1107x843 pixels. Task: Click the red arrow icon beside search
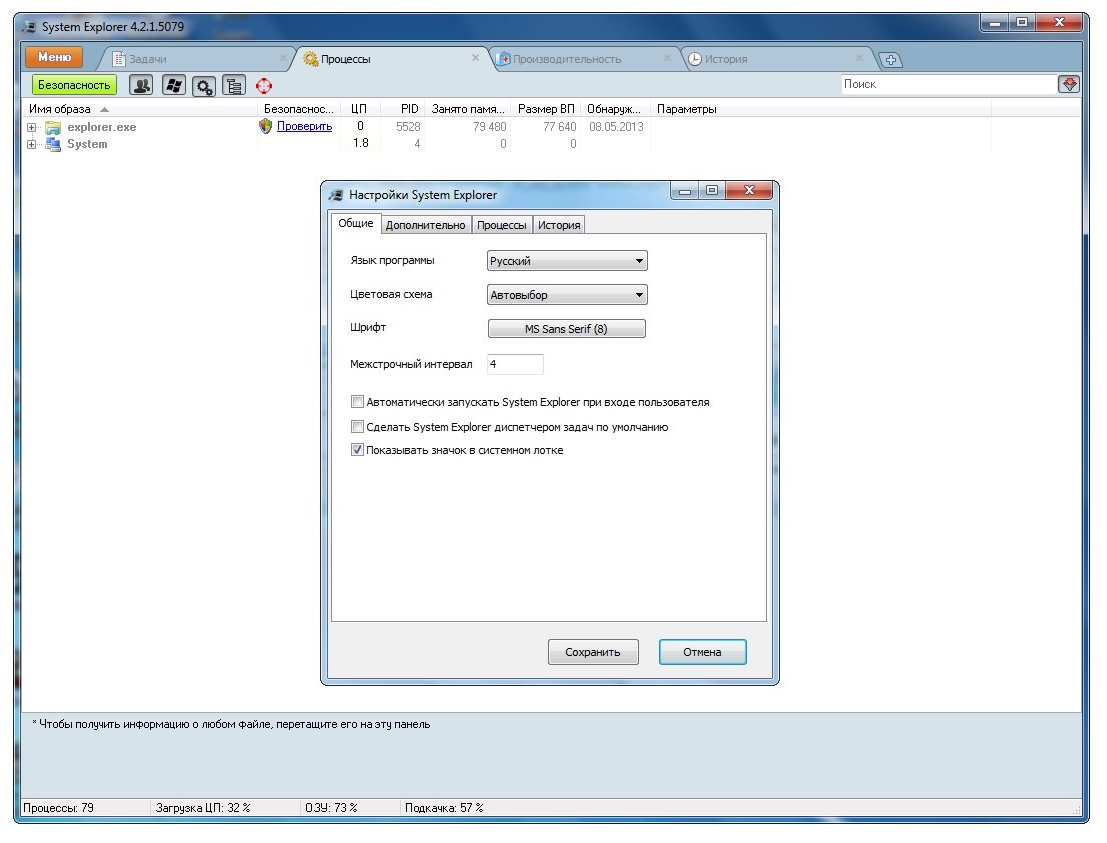1069,84
